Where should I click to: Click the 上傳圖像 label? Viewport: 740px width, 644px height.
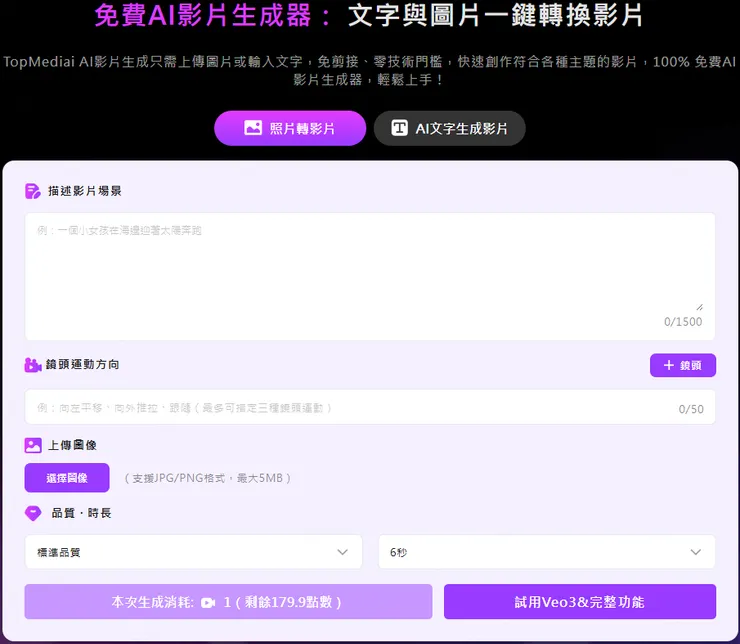pos(73,445)
